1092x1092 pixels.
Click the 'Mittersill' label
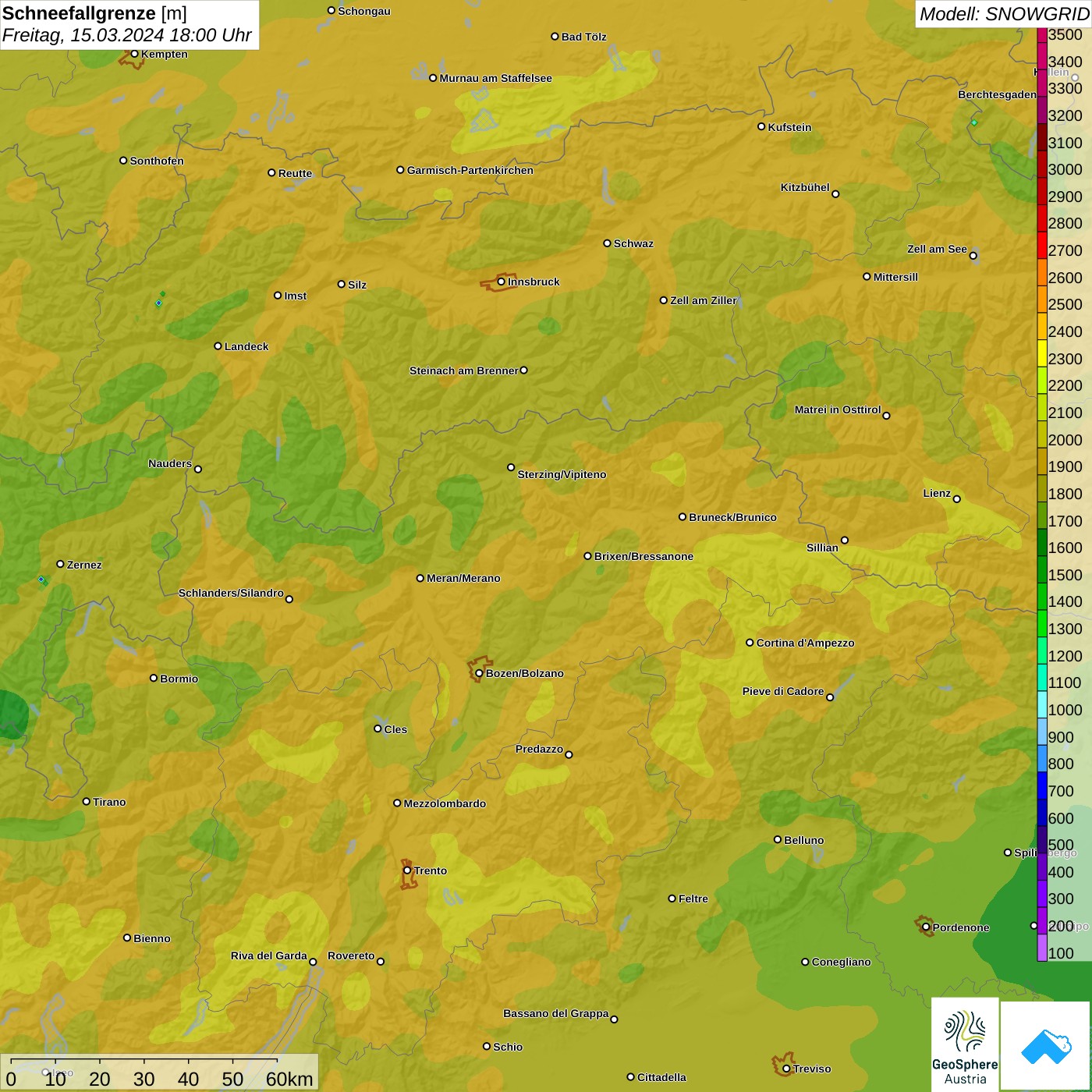[895, 277]
